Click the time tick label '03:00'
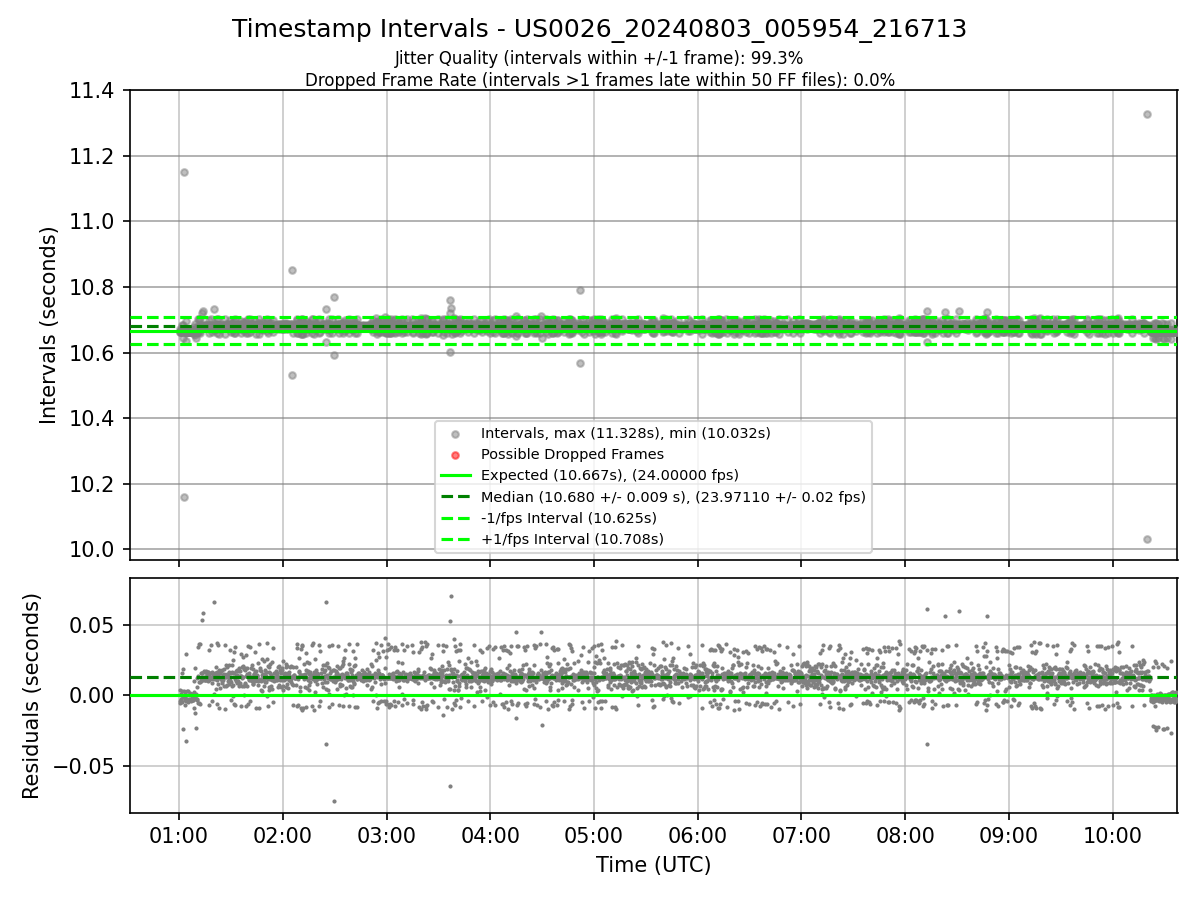The width and height of the screenshot is (1200, 900). click(387, 834)
